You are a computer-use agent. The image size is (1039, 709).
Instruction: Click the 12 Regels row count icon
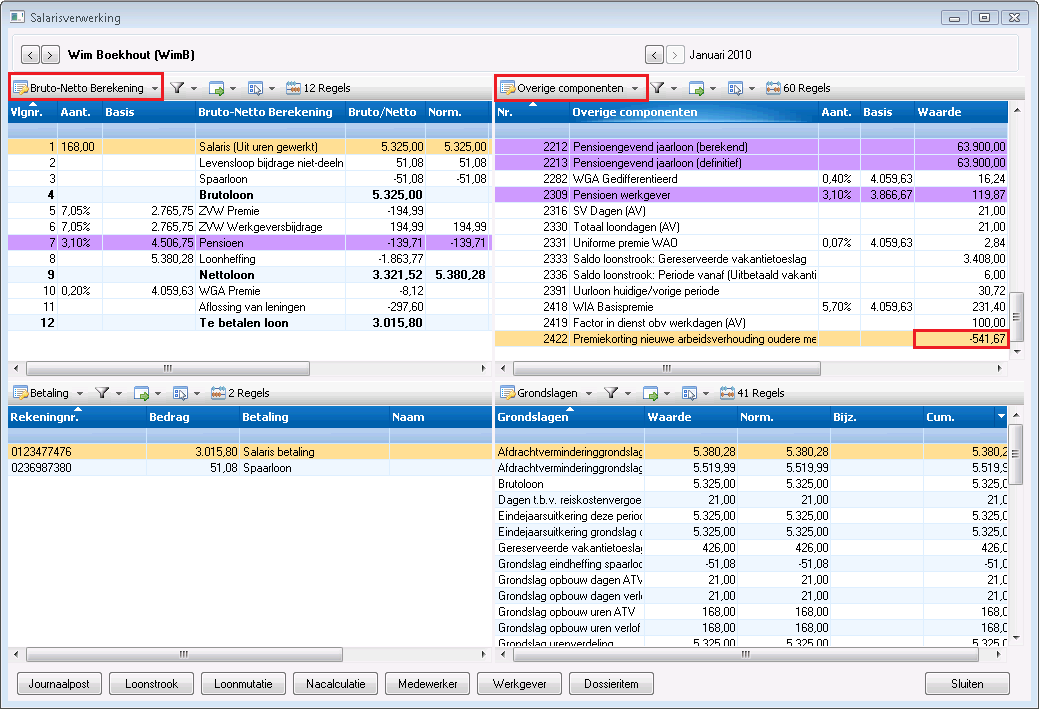tap(293, 88)
